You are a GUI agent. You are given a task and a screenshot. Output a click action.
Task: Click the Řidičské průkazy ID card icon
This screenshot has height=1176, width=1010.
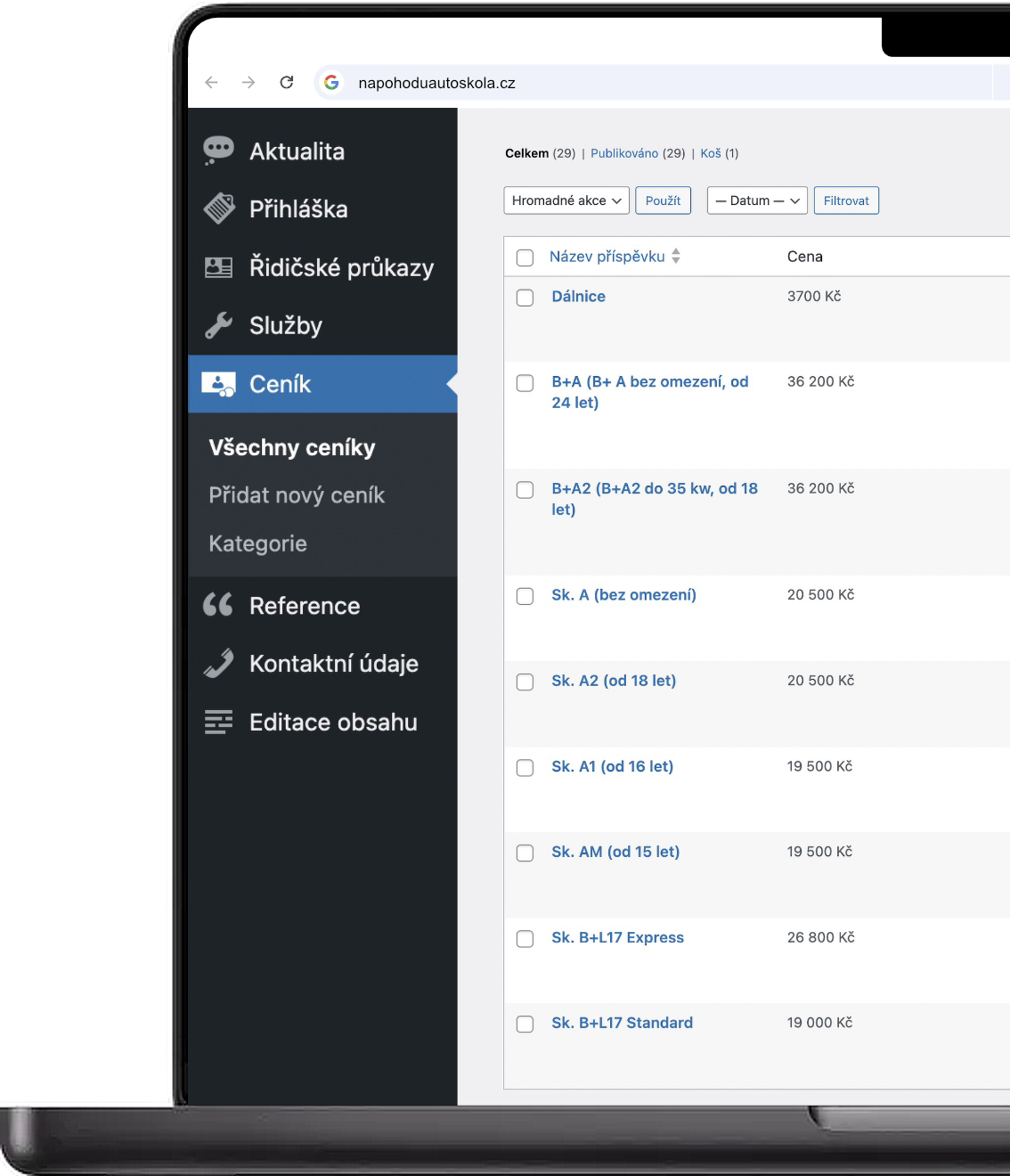[x=219, y=267]
